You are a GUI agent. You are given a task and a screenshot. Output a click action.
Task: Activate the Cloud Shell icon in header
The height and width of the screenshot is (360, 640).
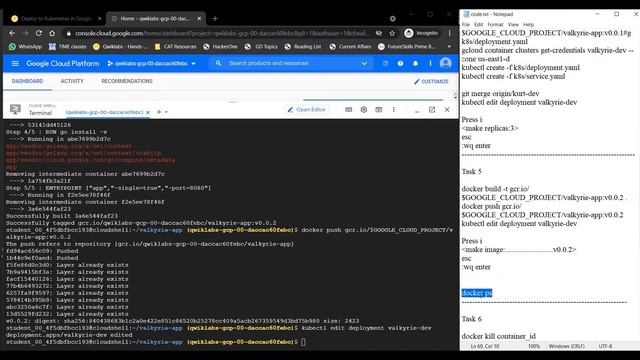(385, 64)
